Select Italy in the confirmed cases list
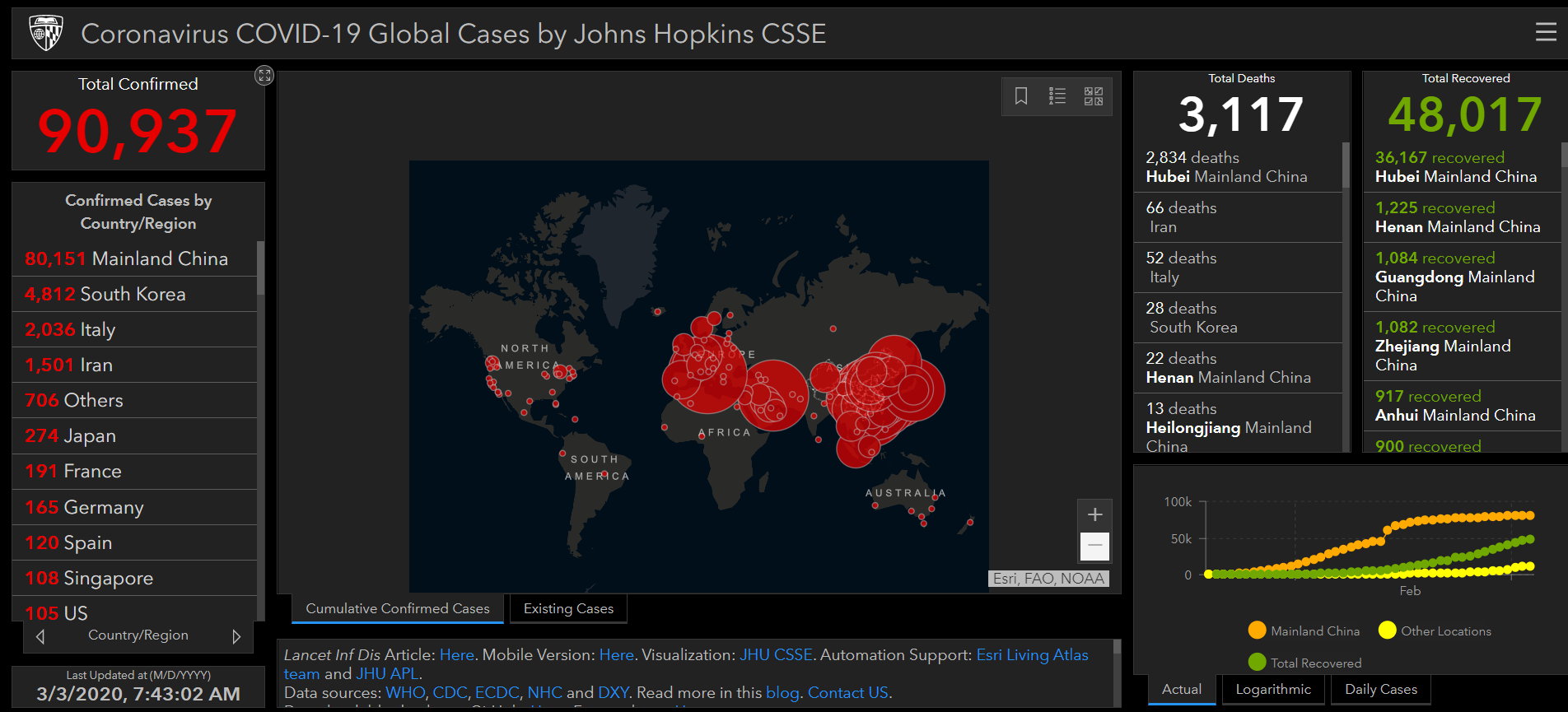 click(135, 329)
